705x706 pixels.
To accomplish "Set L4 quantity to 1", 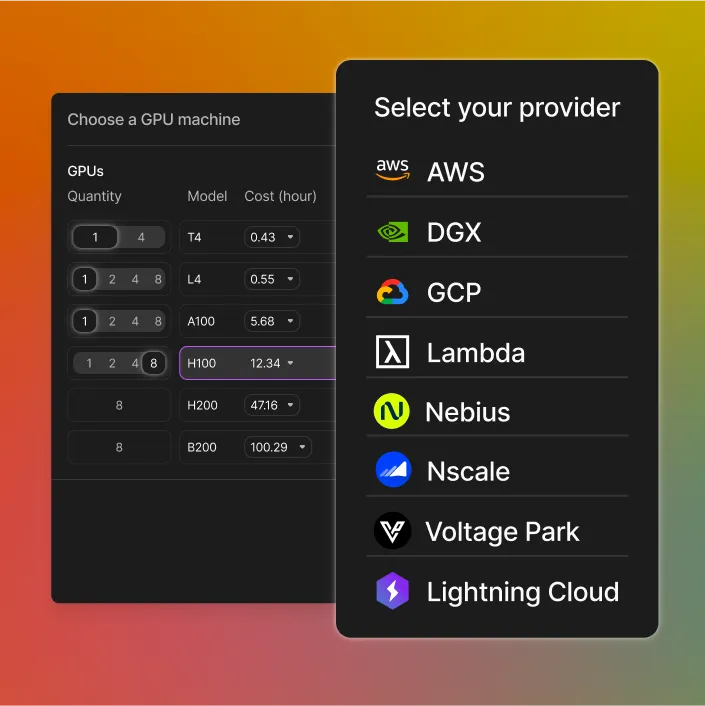I will (85, 279).
